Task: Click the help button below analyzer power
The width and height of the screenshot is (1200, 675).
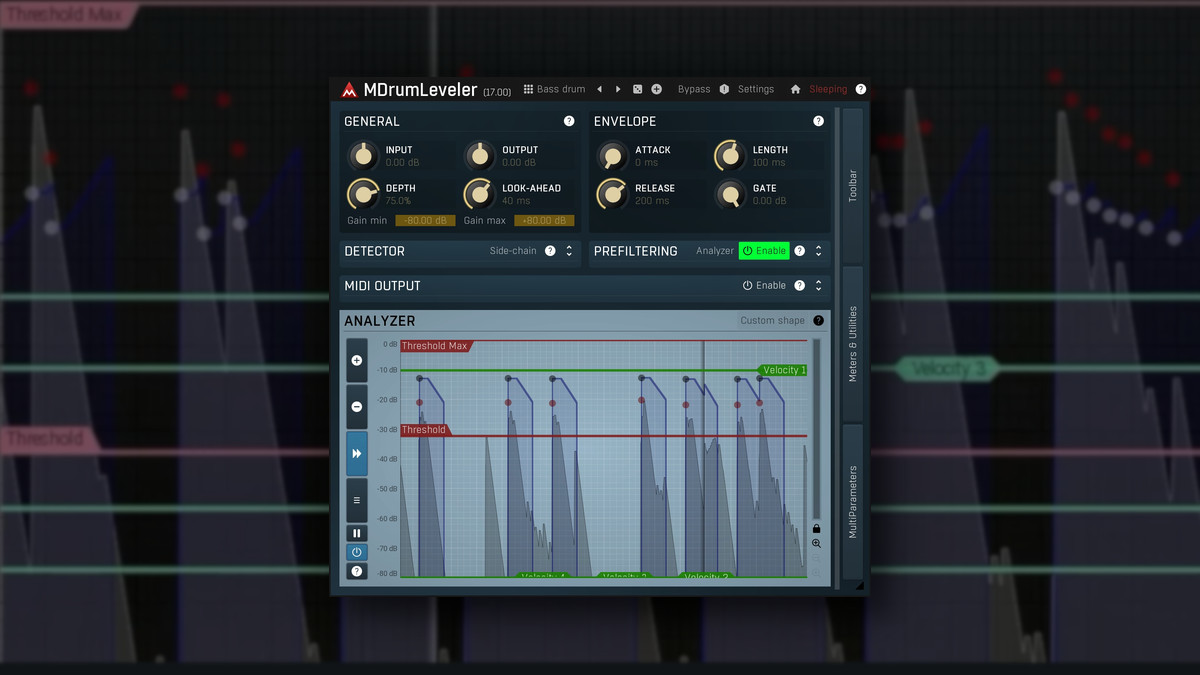Action: pos(357,571)
